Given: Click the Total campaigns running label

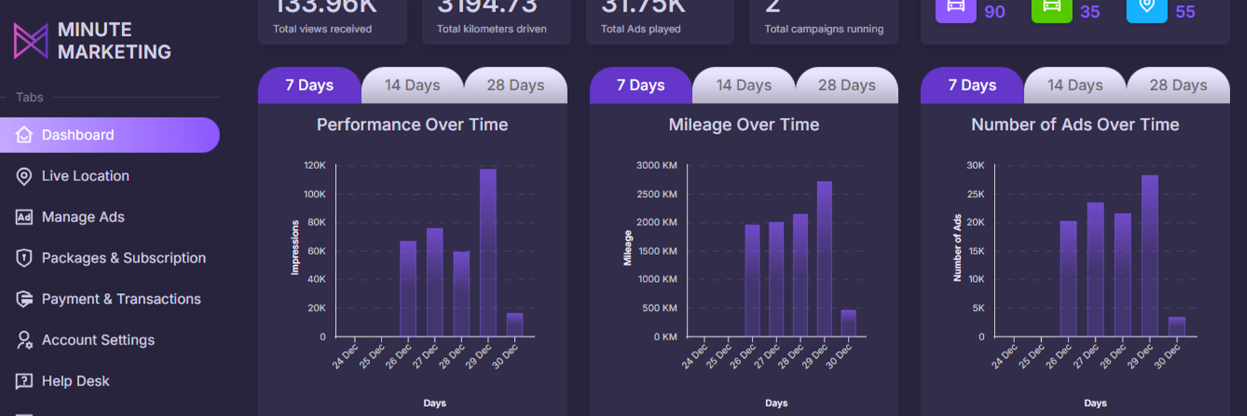Looking at the screenshot, I should [824, 29].
